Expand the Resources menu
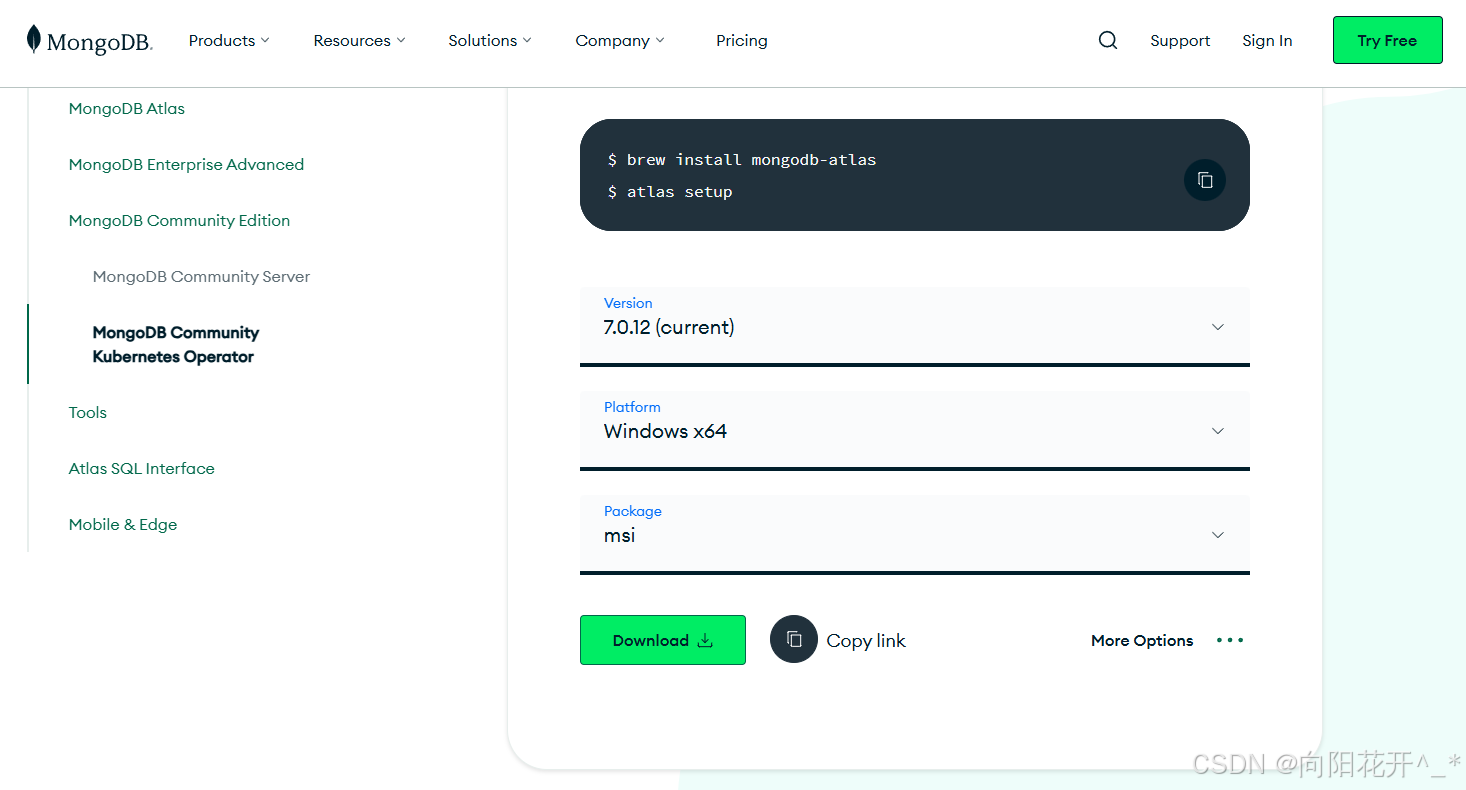Image resolution: width=1466 pixels, height=790 pixels. pos(359,40)
